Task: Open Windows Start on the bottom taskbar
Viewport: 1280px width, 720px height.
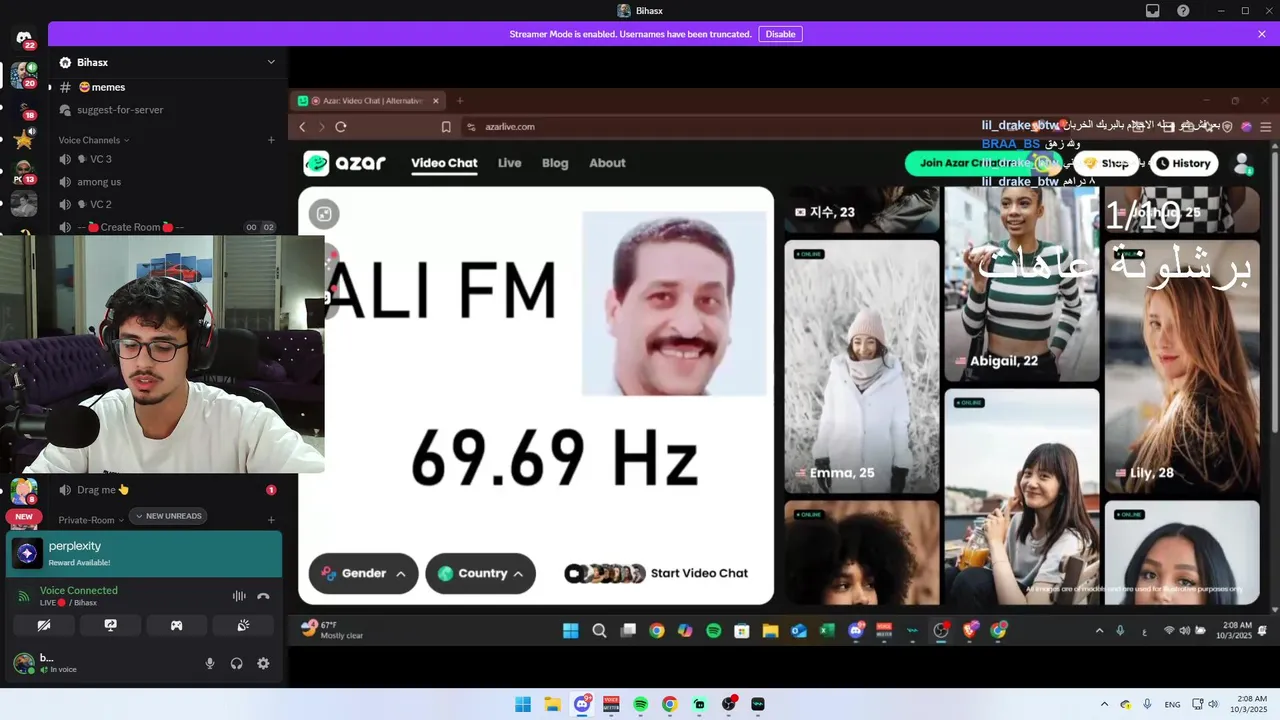Action: pos(523,704)
